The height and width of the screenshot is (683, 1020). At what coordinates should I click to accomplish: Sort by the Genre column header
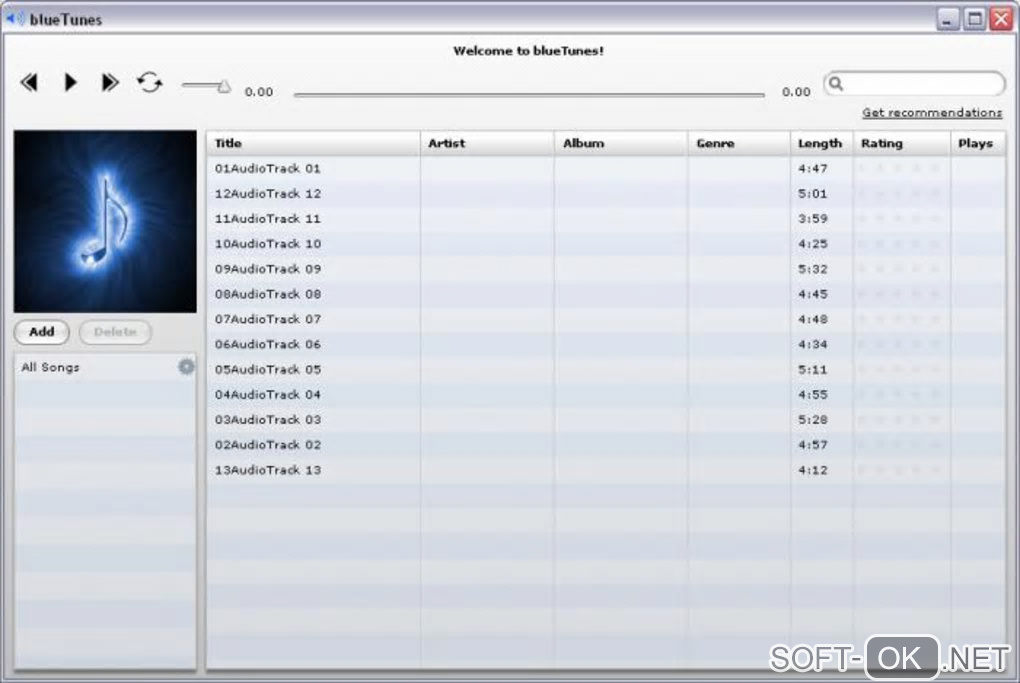[x=739, y=144]
